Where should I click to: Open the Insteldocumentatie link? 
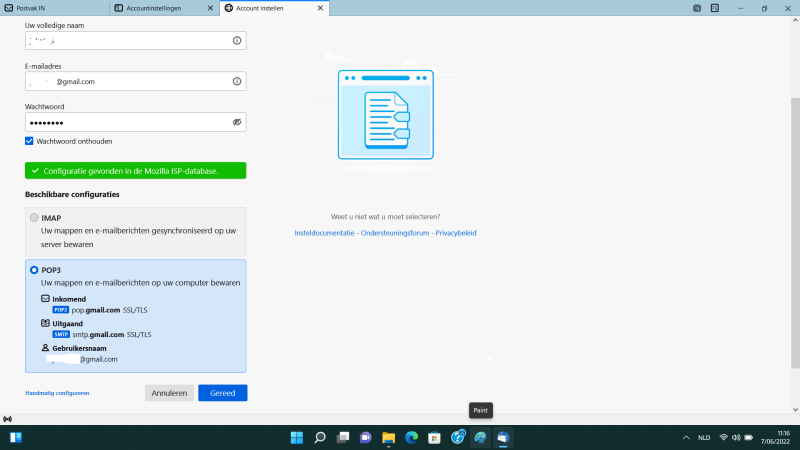click(324, 233)
